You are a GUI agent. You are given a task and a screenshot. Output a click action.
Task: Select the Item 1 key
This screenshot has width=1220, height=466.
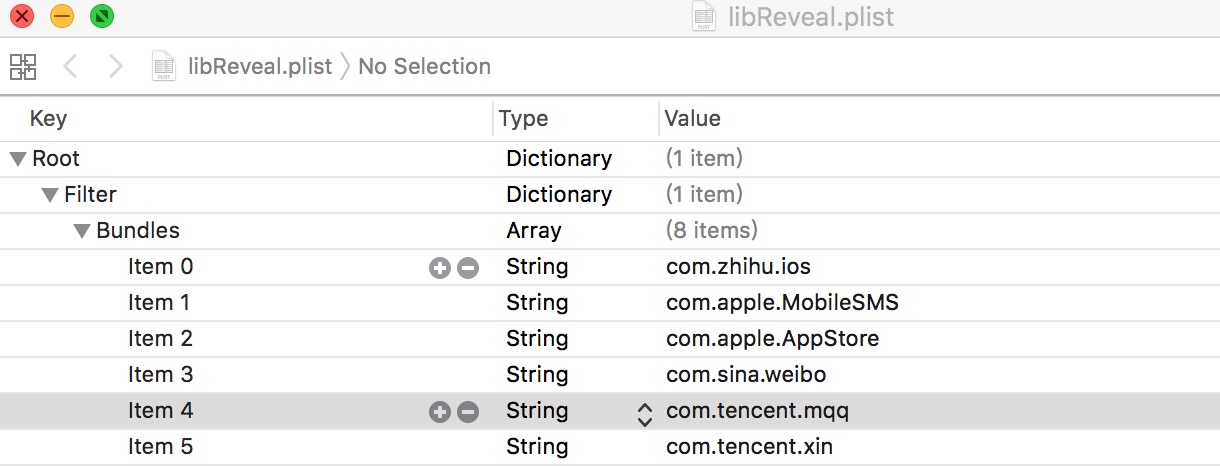[159, 303]
